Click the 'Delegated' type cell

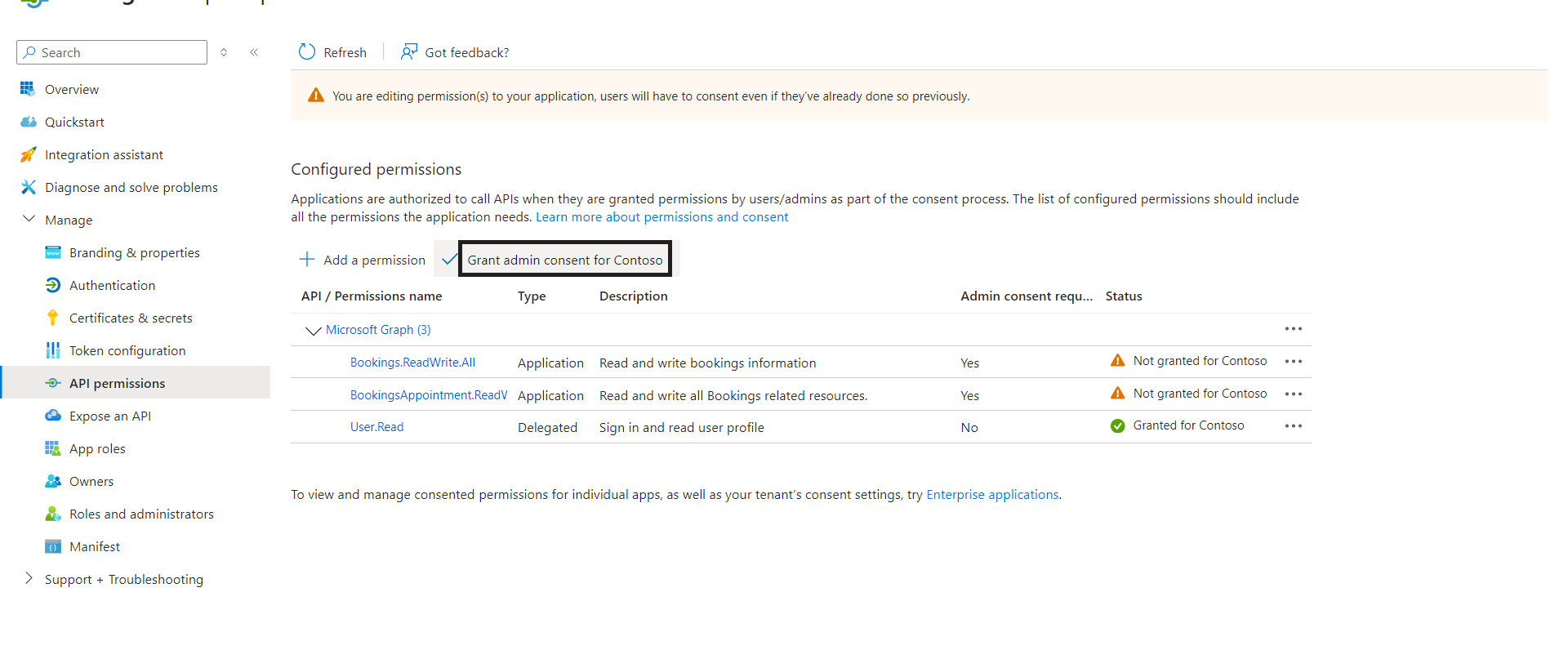pyautogui.click(x=547, y=427)
